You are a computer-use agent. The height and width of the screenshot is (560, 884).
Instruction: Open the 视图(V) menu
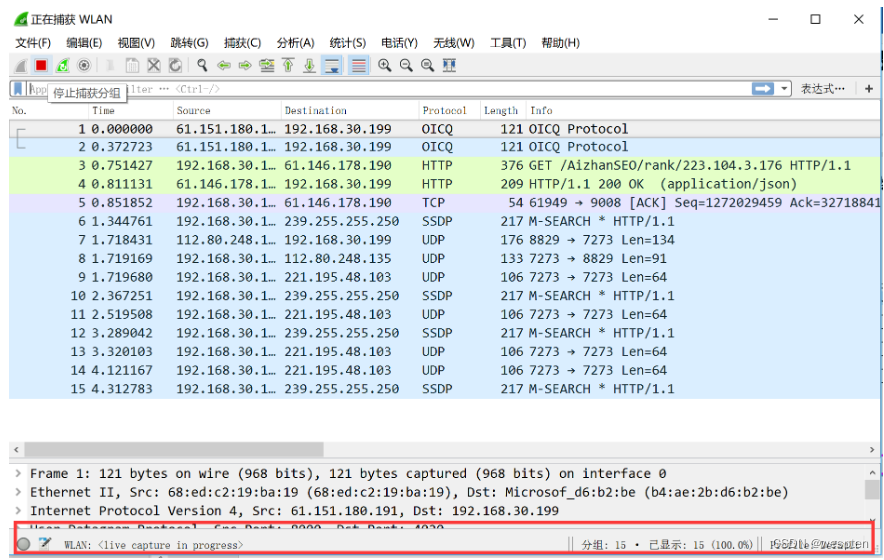pyautogui.click(x=136, y=43)
